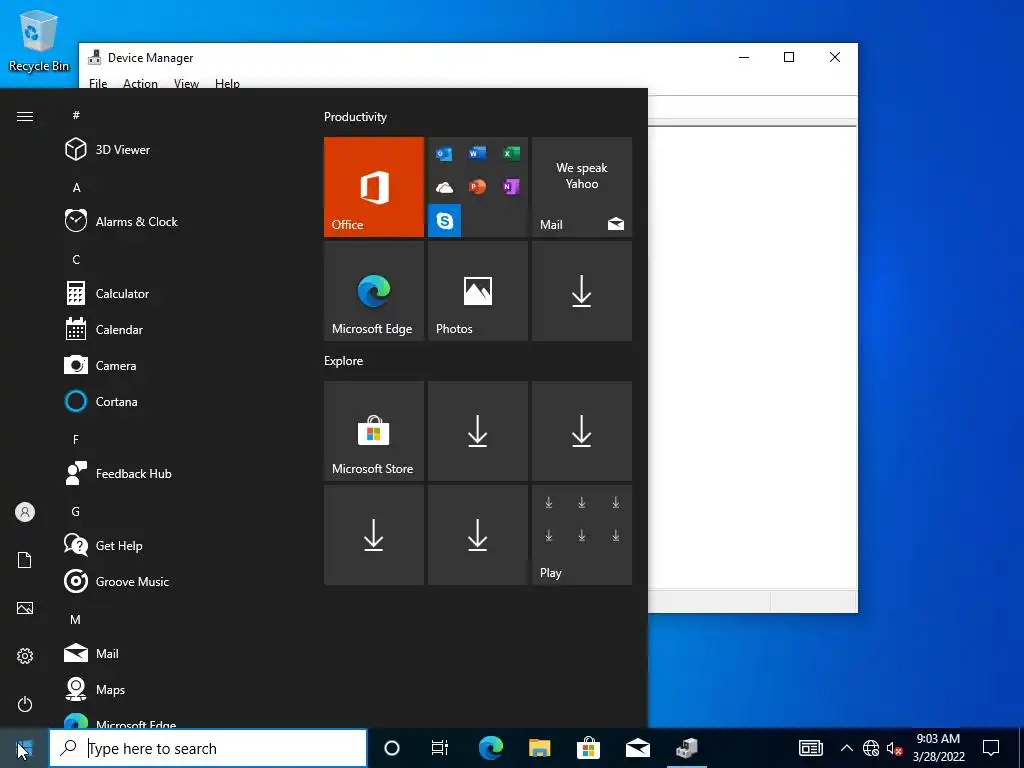The width and height of the screenshot is (1024, 768).
Task: Launch Skype from the Office apps tile
Action: tap(445, 221)
